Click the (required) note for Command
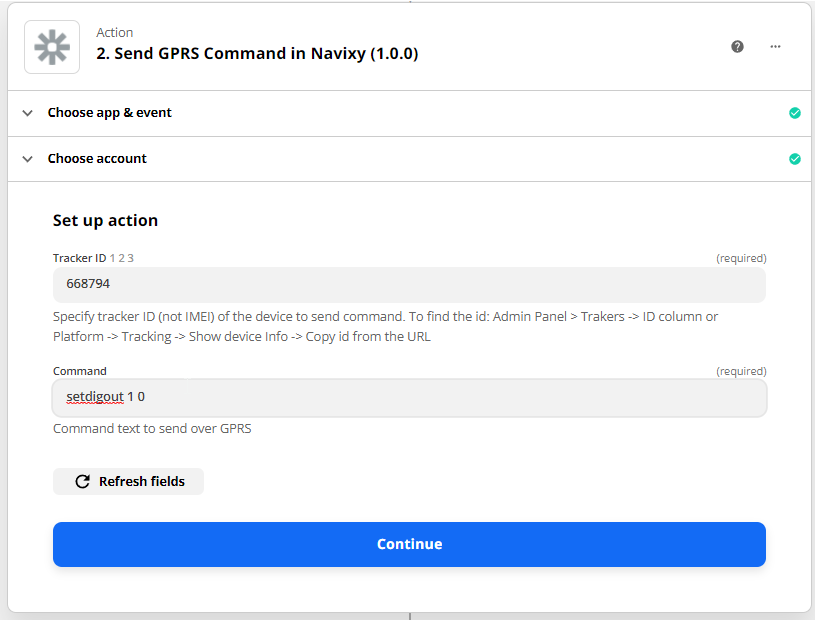 741,371
